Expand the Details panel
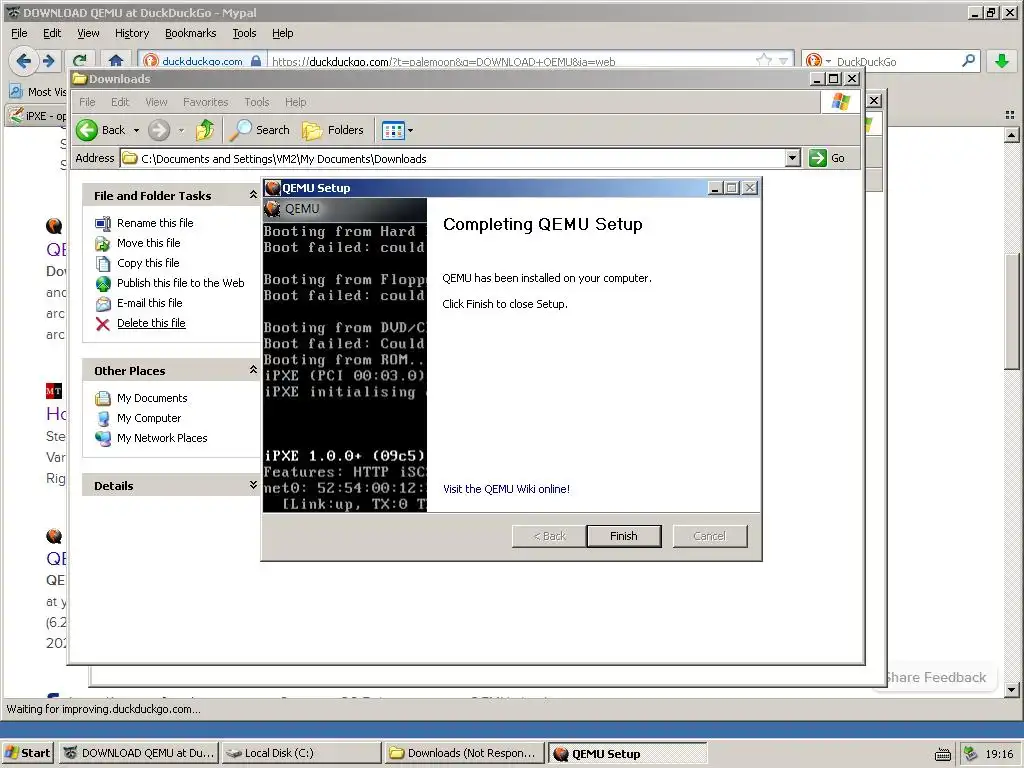This screenshot has height=768, width=1024. 253,485
